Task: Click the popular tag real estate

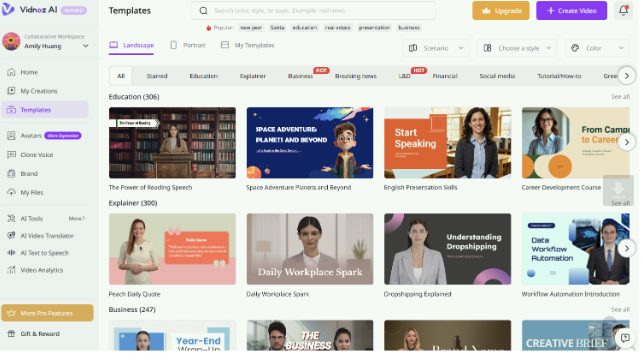Action: click(x=339, y=28)
